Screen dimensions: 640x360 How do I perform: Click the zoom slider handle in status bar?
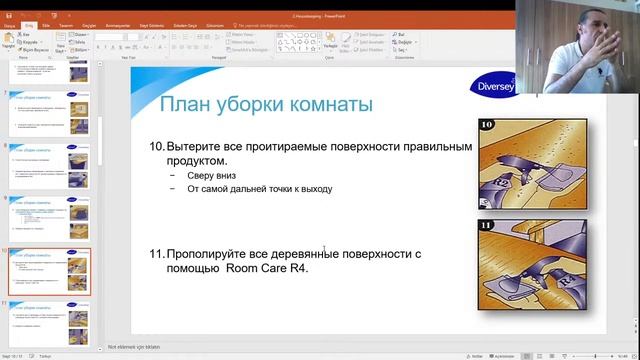595,356
